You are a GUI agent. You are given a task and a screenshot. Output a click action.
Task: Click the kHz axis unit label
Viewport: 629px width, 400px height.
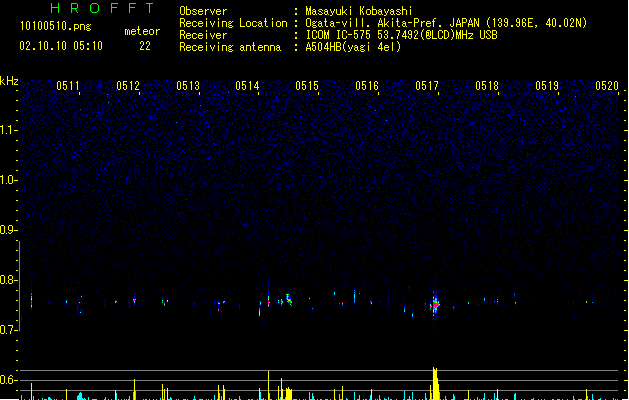pyautogui.click(x=9, y=81)
